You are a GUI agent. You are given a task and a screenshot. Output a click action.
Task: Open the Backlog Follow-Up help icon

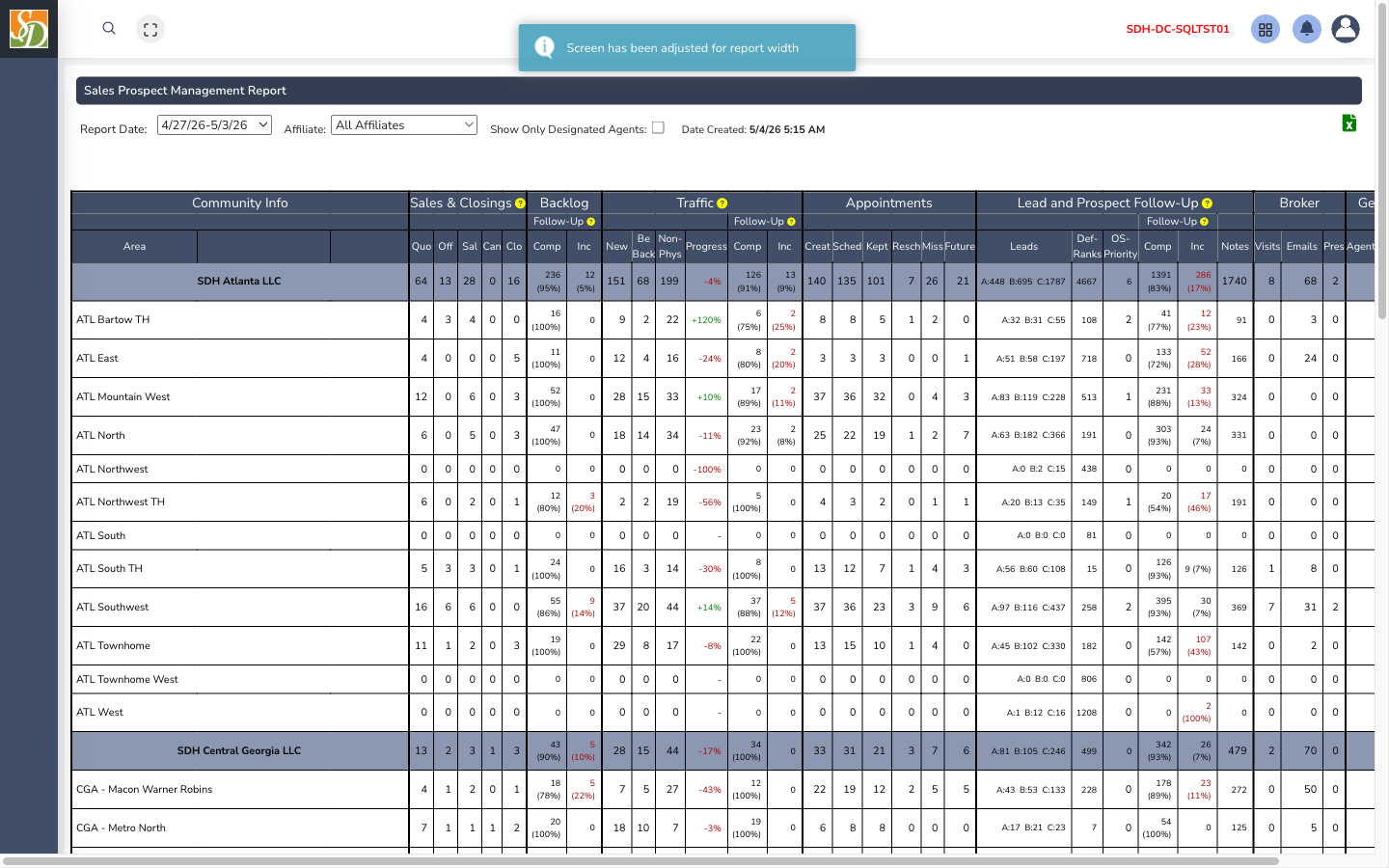point(591,222)
